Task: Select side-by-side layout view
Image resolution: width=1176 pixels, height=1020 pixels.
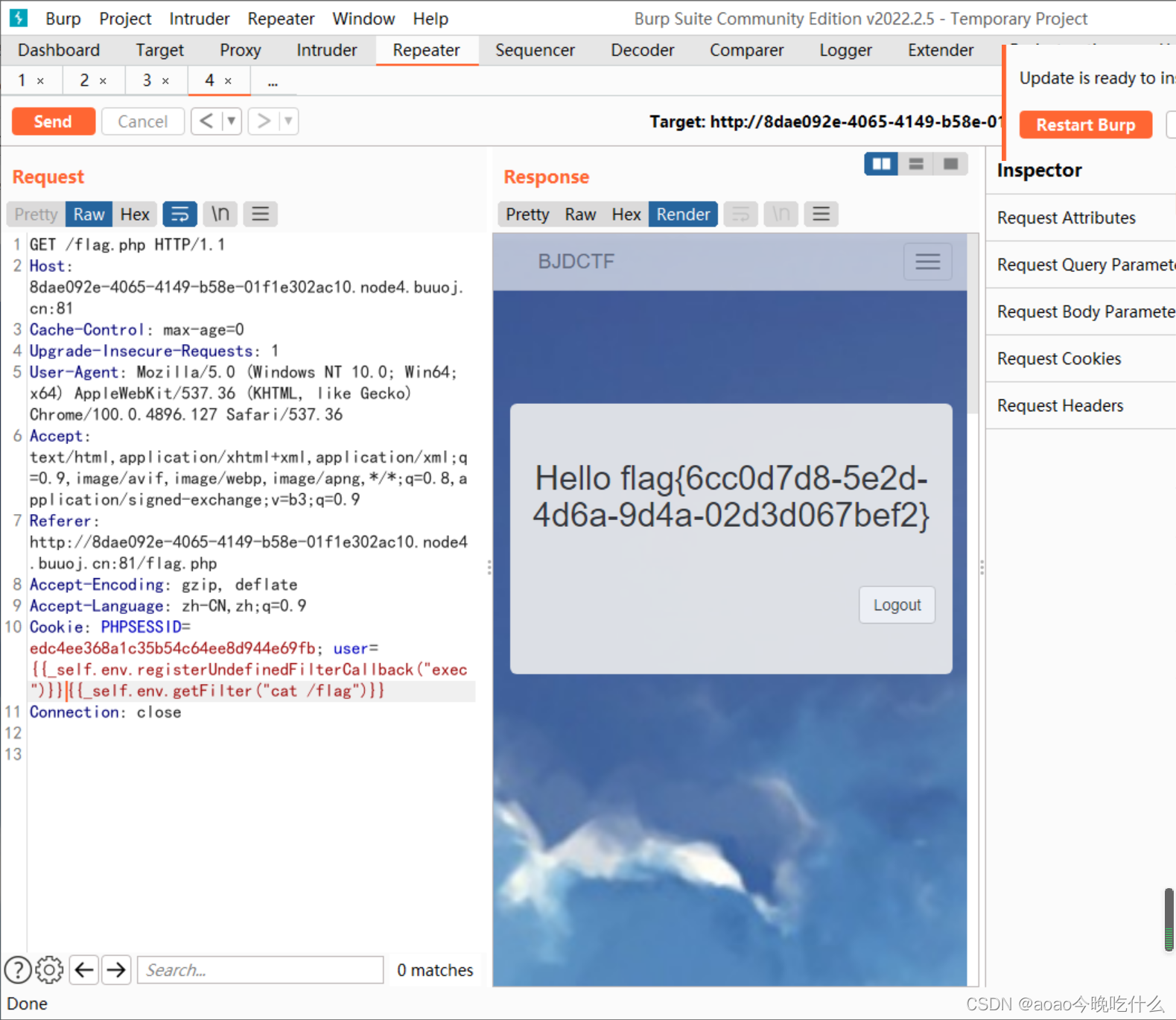Action: tap(881, 164)
